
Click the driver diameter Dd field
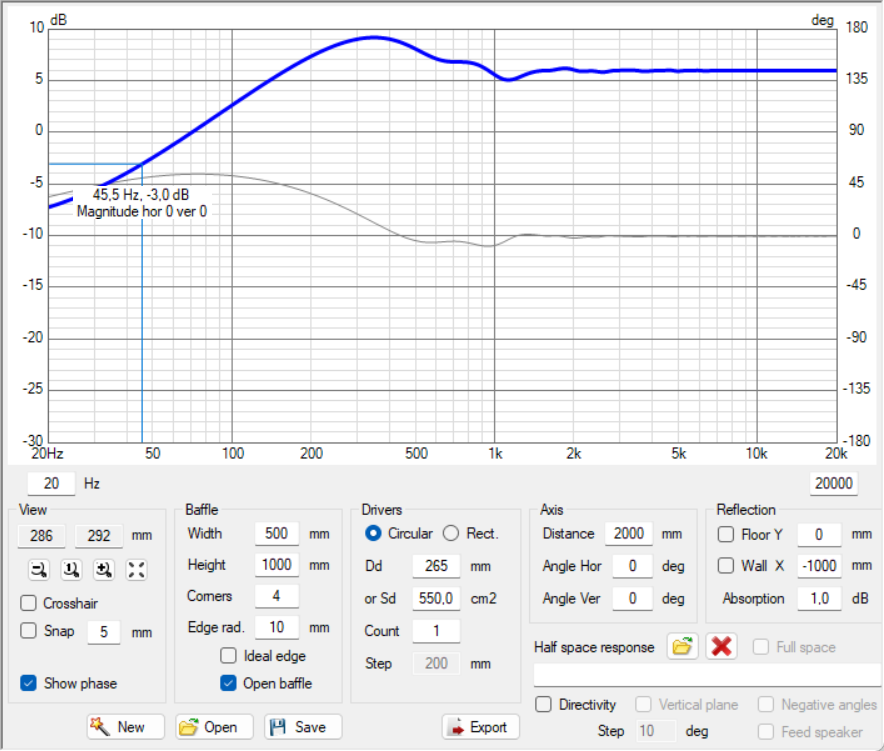(436, 566)
